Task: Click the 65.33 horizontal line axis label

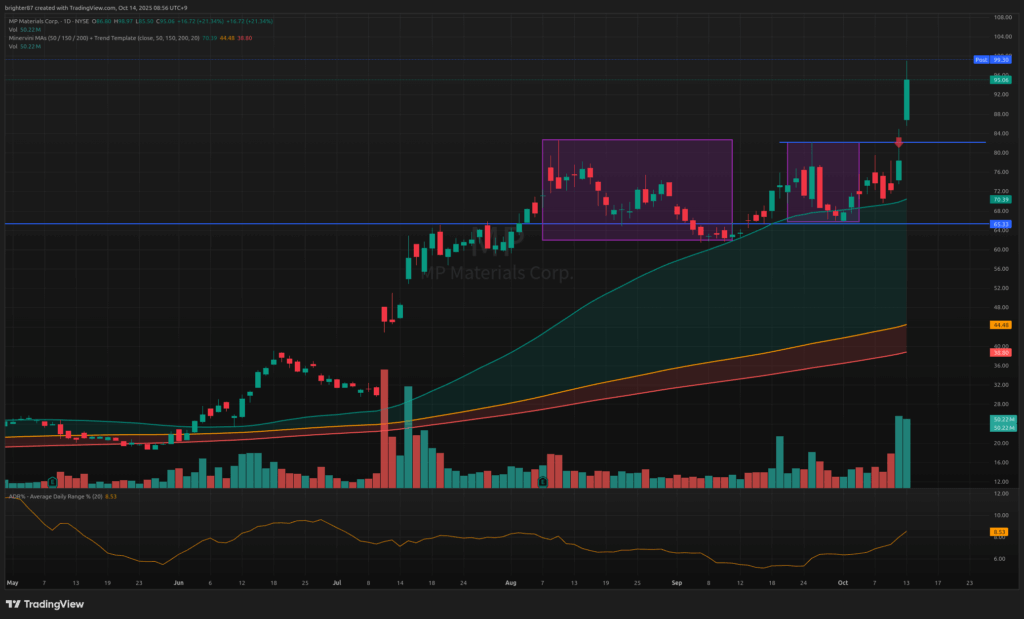Action: 1000,224
